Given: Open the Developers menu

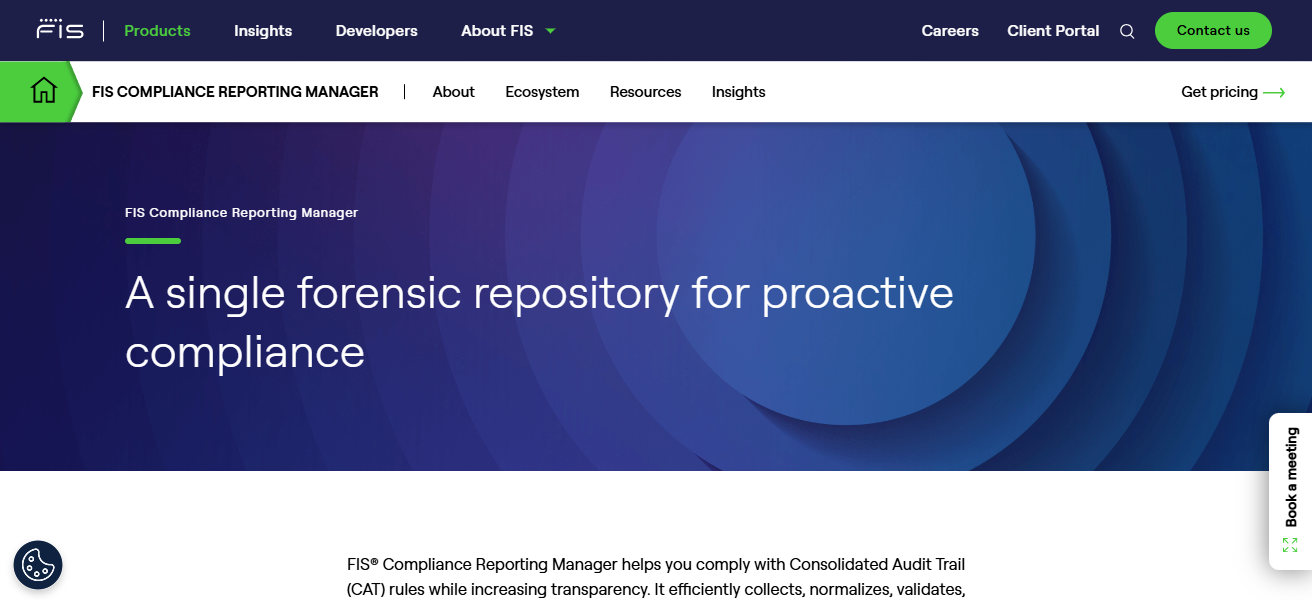Looking at the screenshot, I should pos(376,31).
